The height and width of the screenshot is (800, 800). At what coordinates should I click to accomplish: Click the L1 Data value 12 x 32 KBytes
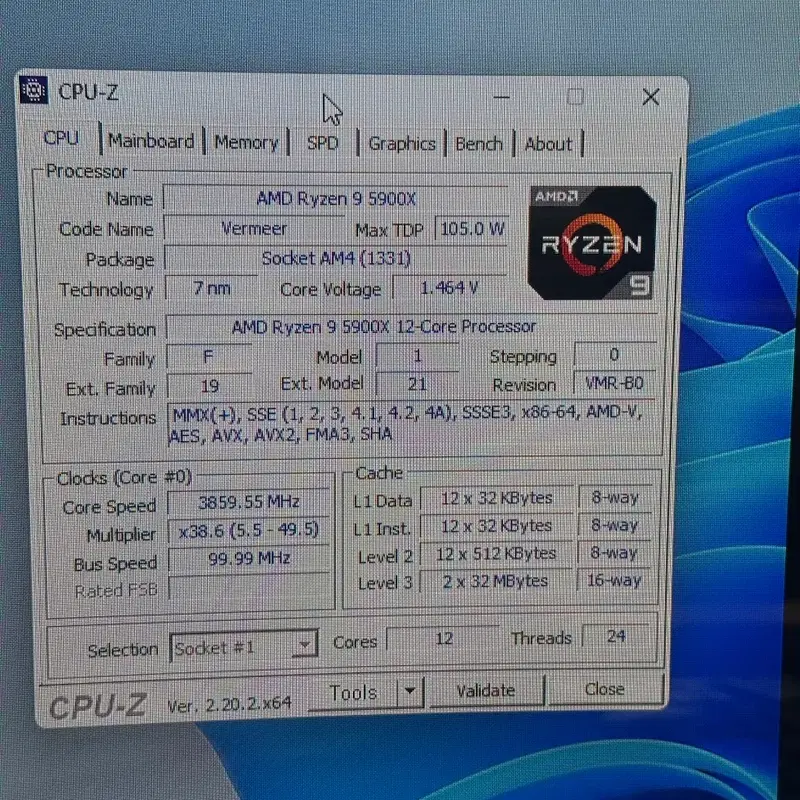pyautogui.click(x=496, y=498)
